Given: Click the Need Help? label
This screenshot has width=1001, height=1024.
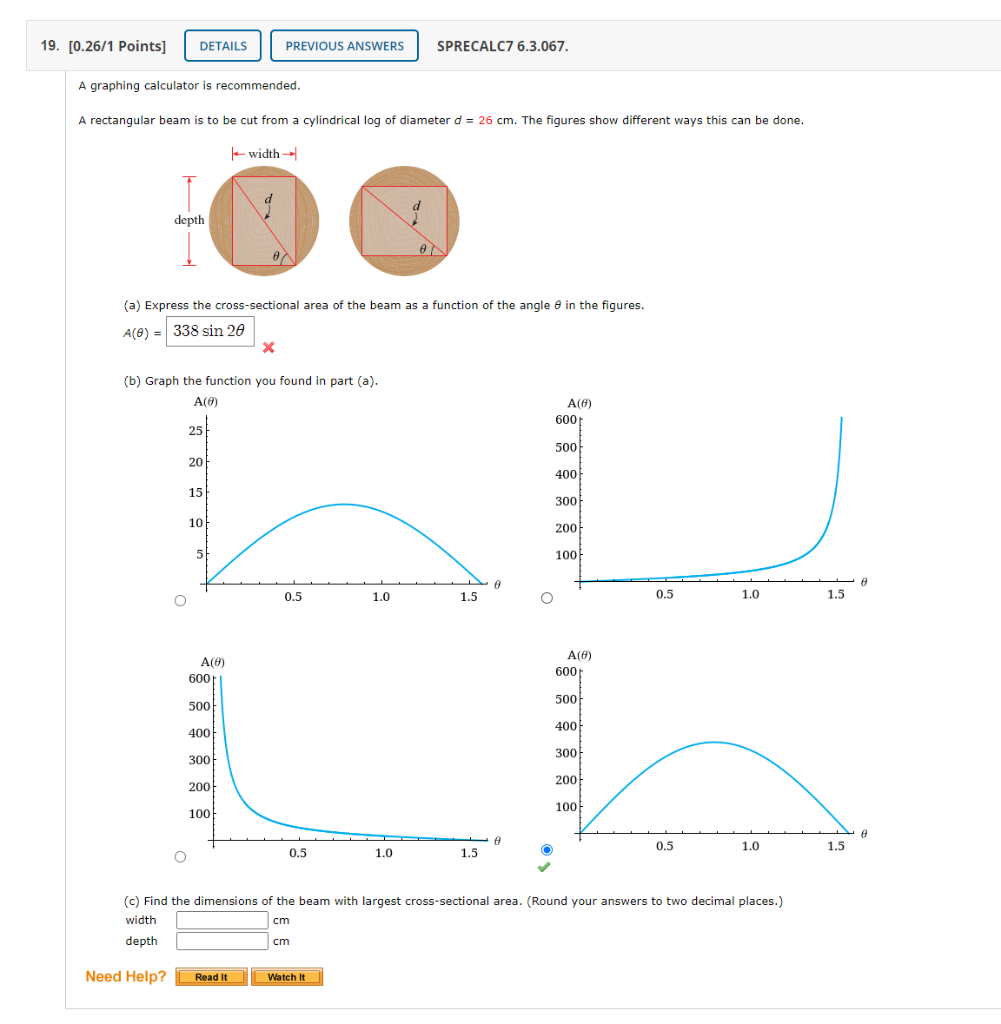Looking at the screenshot, I should coord(126,976).
